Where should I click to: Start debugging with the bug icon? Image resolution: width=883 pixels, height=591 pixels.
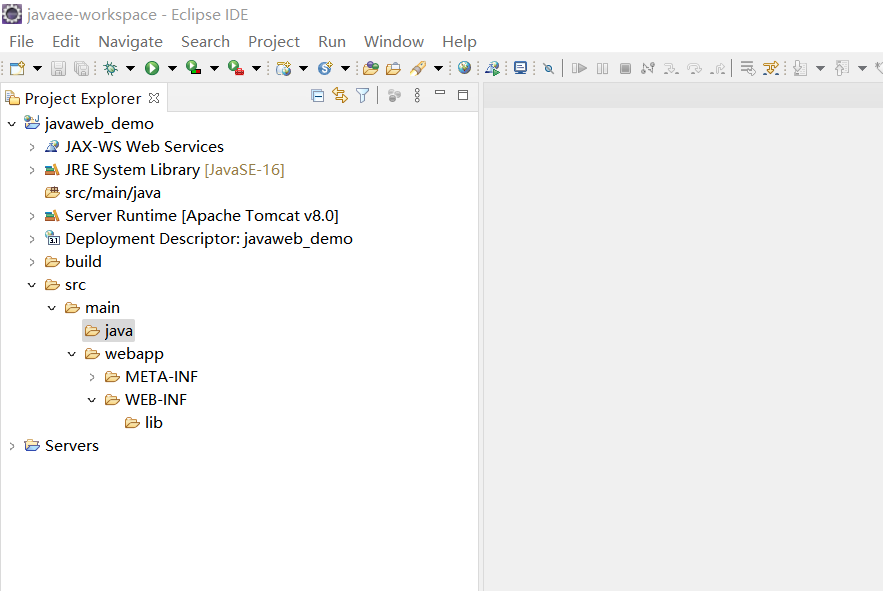click(111, 68)
